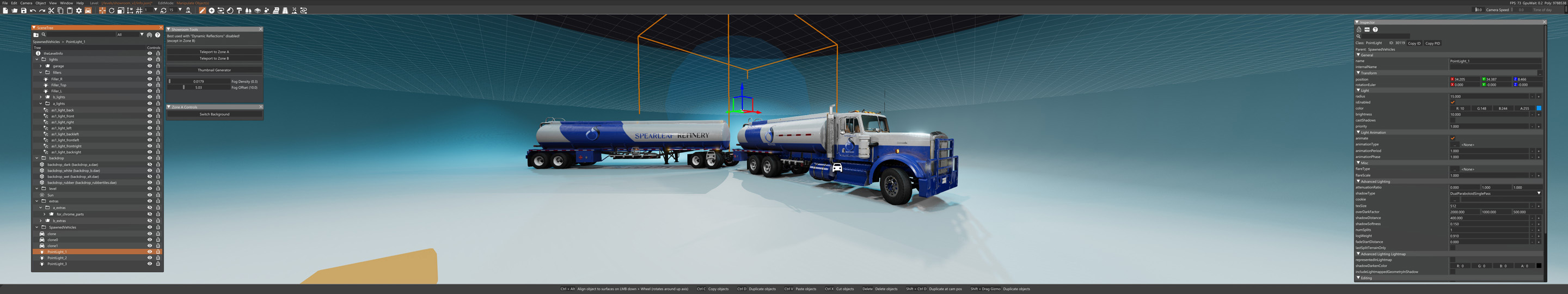1568x294 pixels.
Task: Expand the b_lights folder
Action: tap(41, 97)
